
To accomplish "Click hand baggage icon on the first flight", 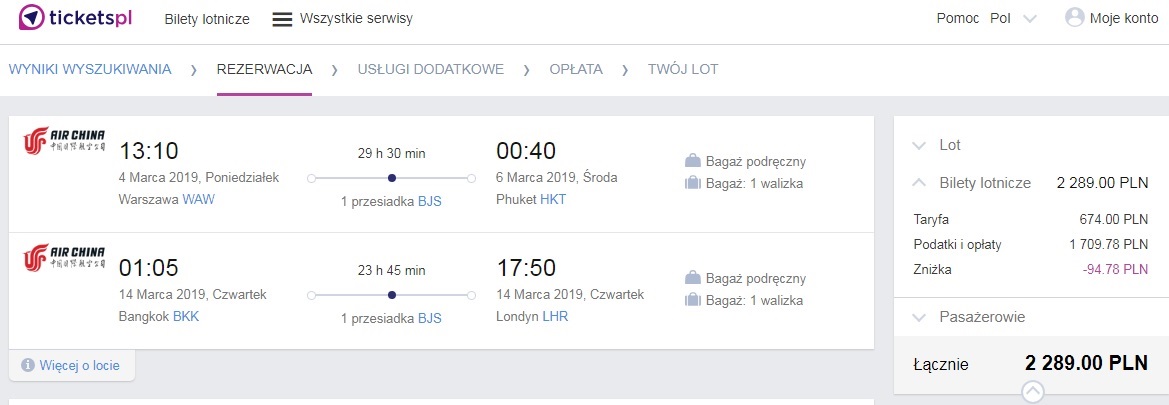I will [693, 160].
